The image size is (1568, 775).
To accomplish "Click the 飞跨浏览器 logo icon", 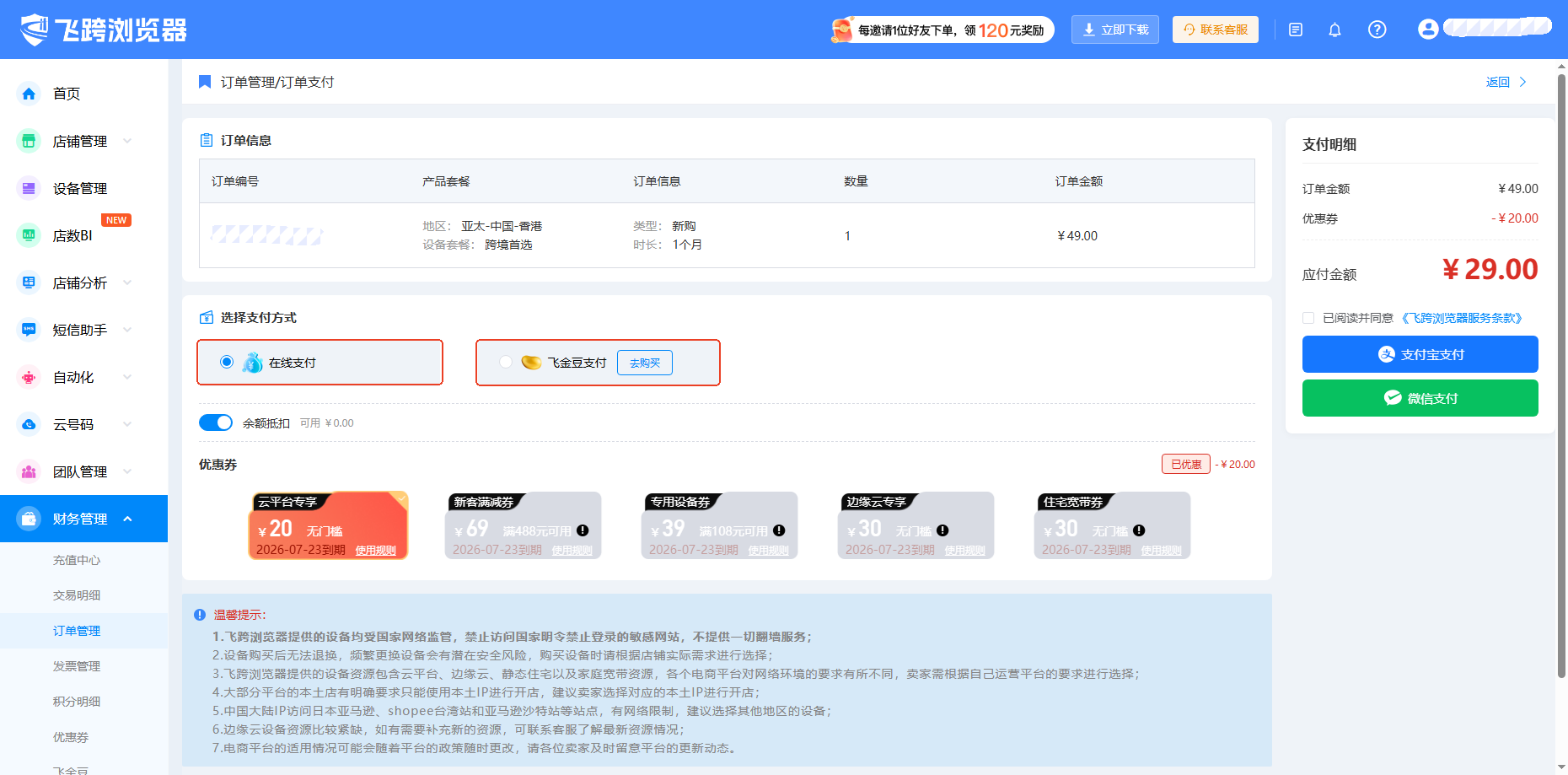I will [35, 30].
